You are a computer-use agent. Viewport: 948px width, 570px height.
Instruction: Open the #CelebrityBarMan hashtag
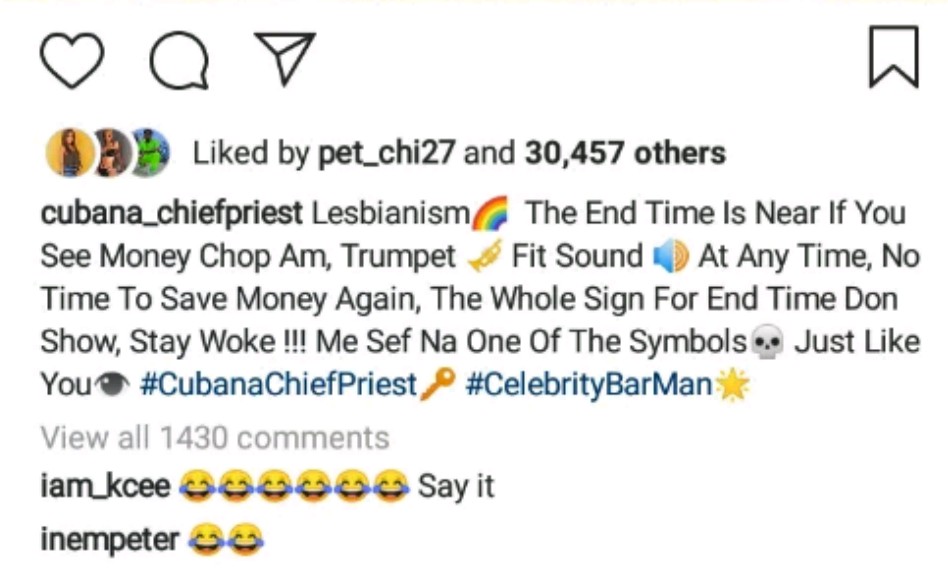pos(589,385)
